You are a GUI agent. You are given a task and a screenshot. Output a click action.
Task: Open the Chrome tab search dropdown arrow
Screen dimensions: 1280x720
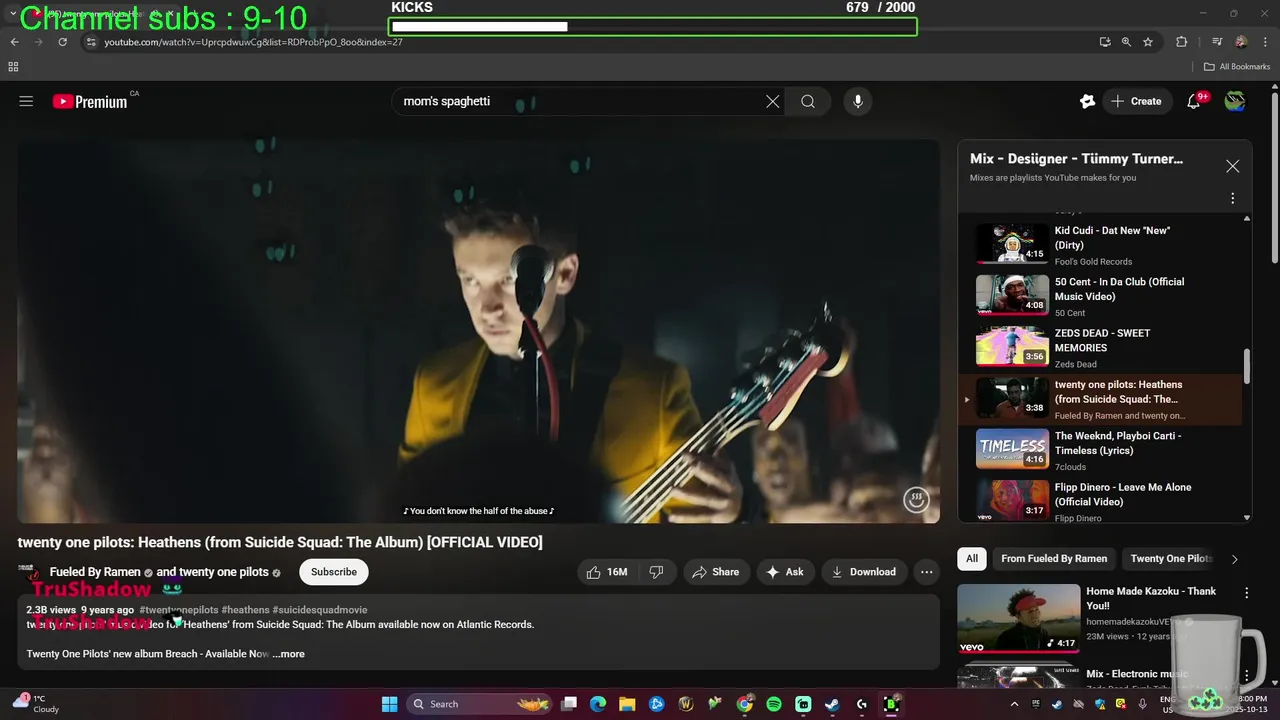coord(12,13)
